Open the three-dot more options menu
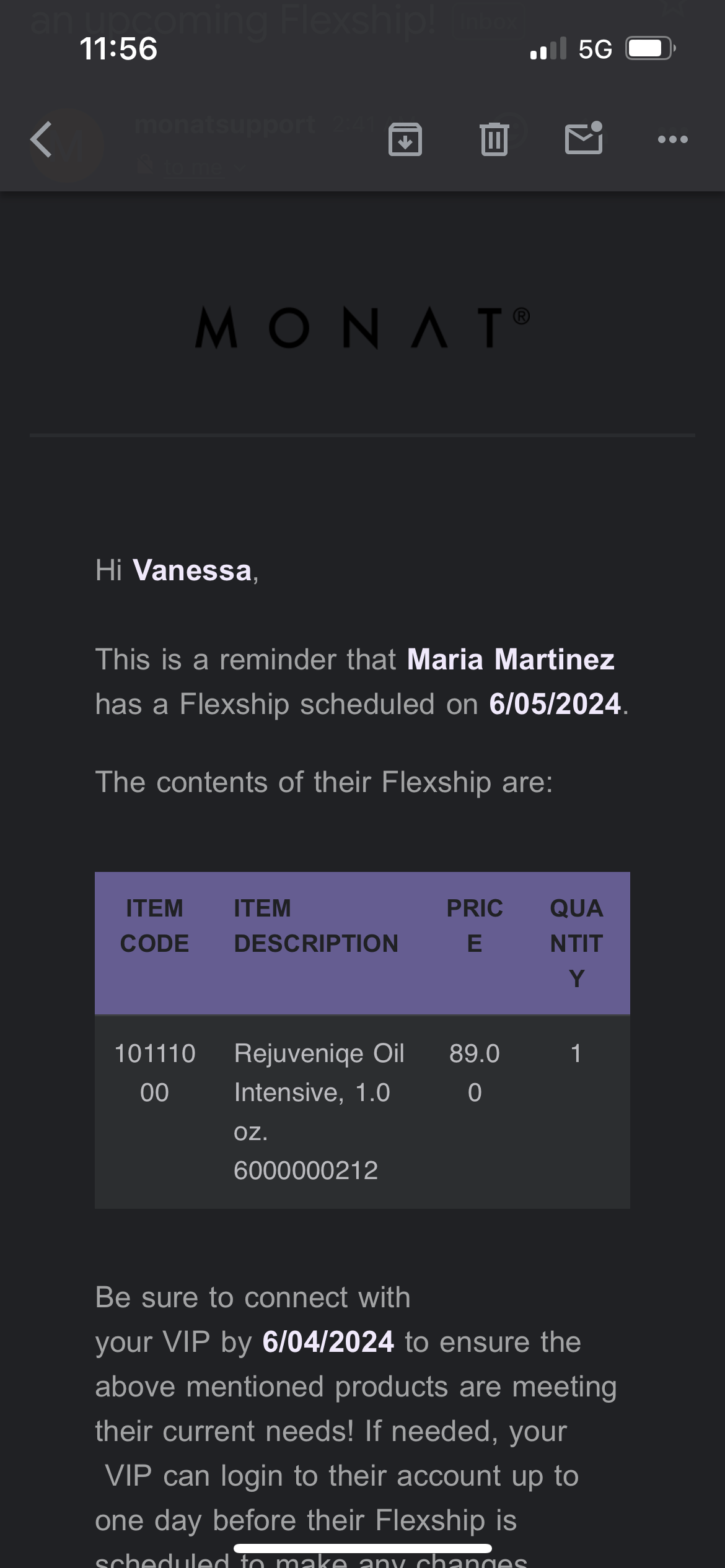 [x=672, y=139]
